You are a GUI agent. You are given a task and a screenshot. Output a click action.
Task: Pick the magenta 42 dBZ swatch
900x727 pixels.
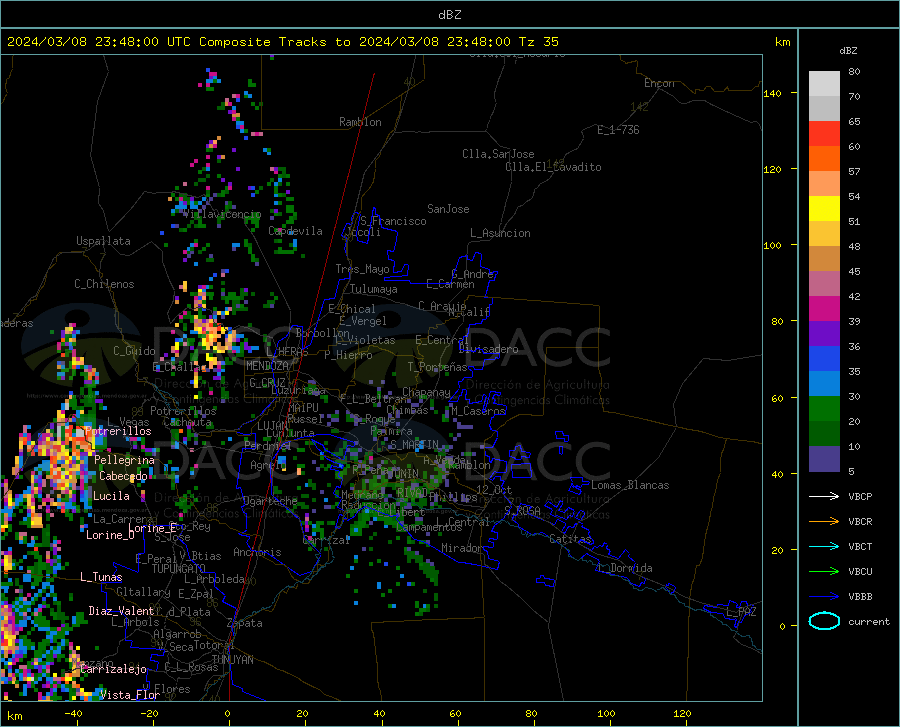pos(824,309)
